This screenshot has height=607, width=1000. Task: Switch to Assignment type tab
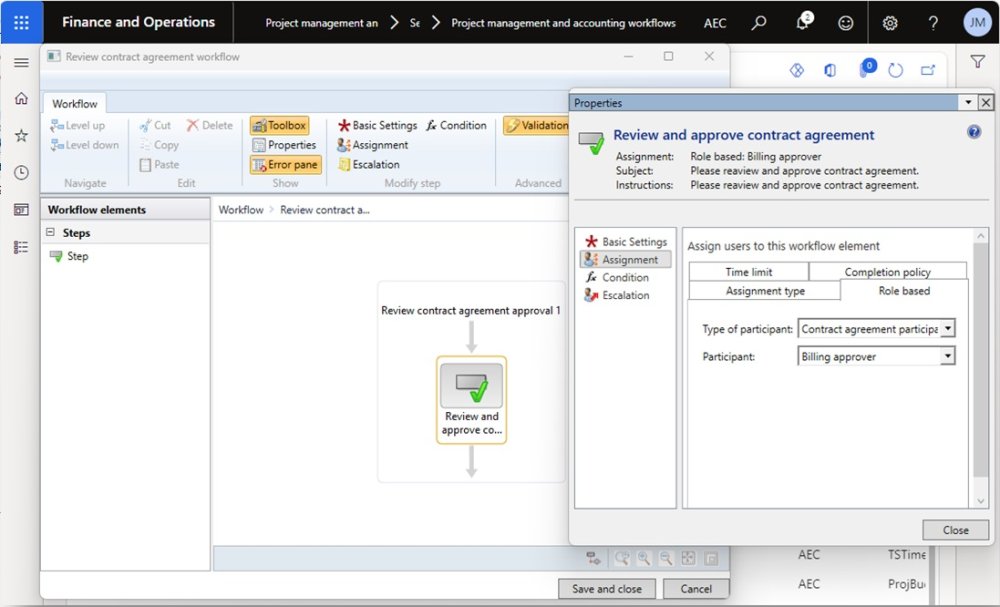click(x=765, y=291)
